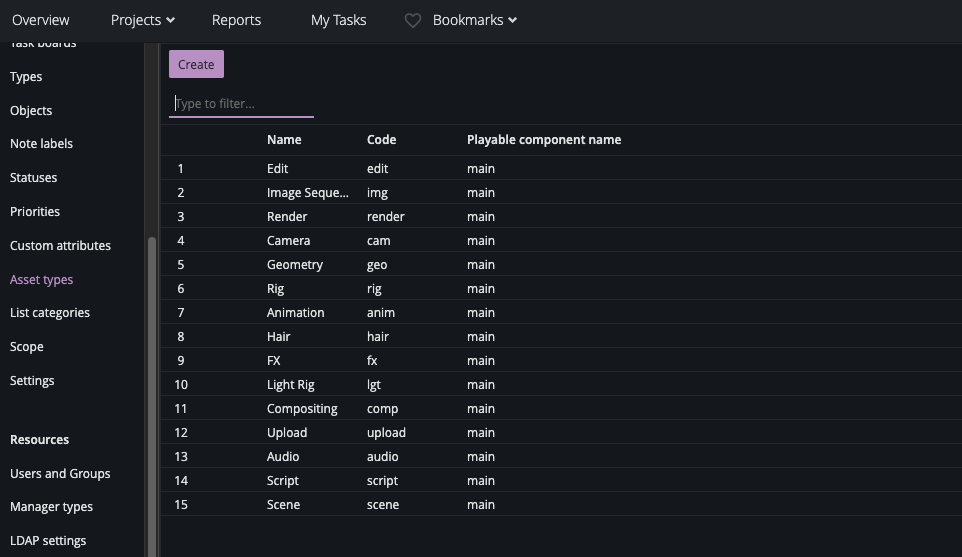Go to List categories section
The image size is (962, 557).
click(50, 313)
